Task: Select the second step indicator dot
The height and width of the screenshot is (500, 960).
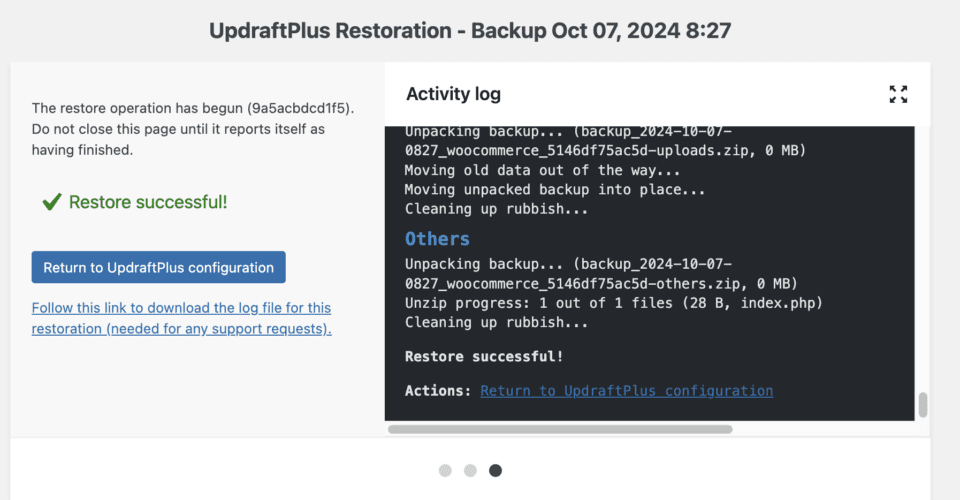Action: [x=470, y=470]
